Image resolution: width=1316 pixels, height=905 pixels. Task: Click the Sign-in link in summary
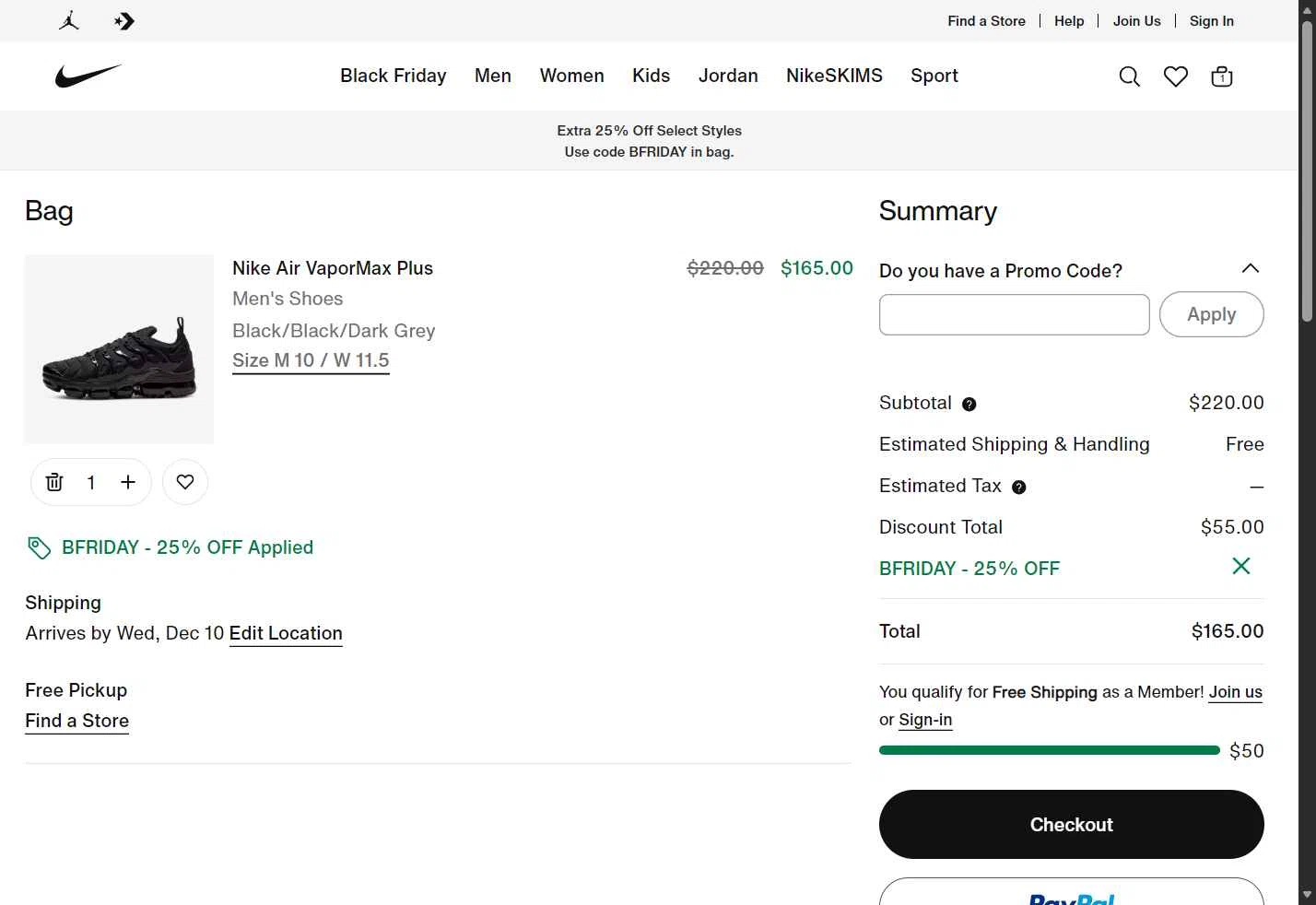[925, 720]
